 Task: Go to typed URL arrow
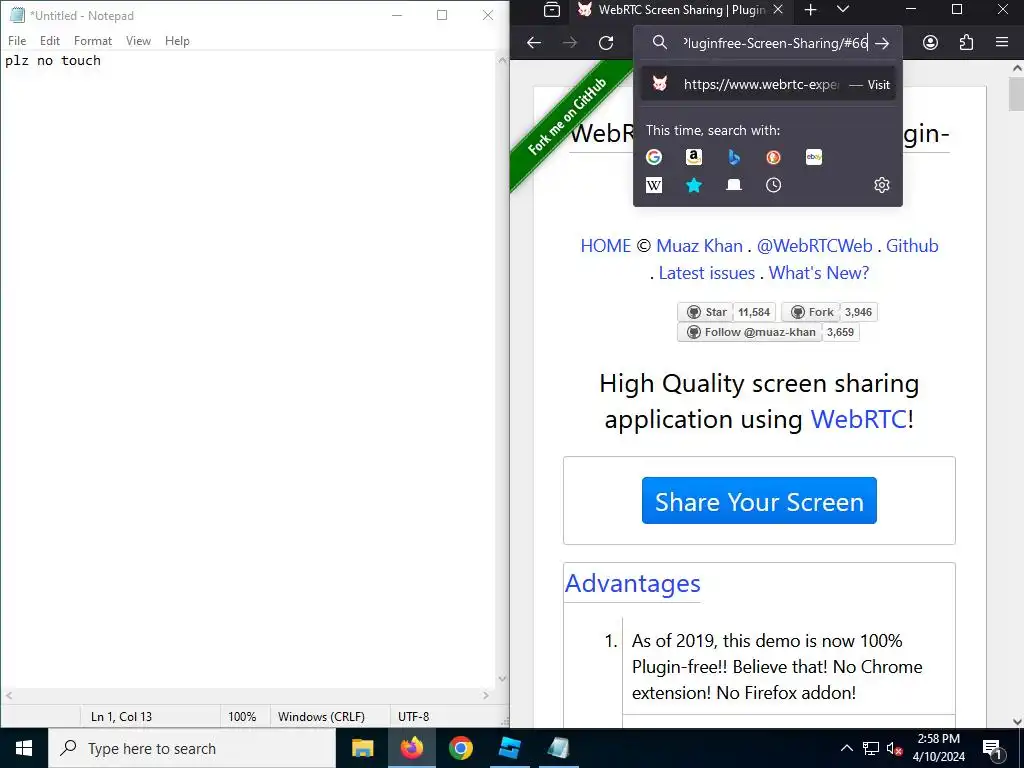pyautogui.click(x=882, y=43)
